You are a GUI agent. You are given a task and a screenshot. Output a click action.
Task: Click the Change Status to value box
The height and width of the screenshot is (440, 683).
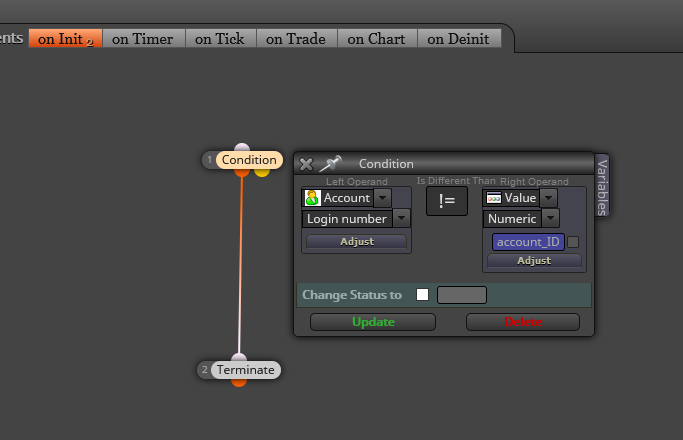pyautogui.click(x=462, y=295)
